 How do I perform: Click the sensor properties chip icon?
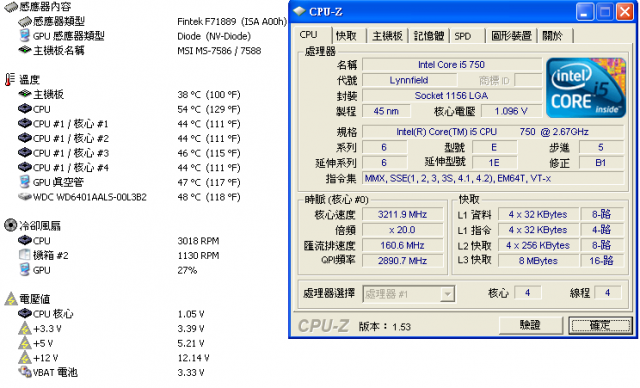[11, 7]
